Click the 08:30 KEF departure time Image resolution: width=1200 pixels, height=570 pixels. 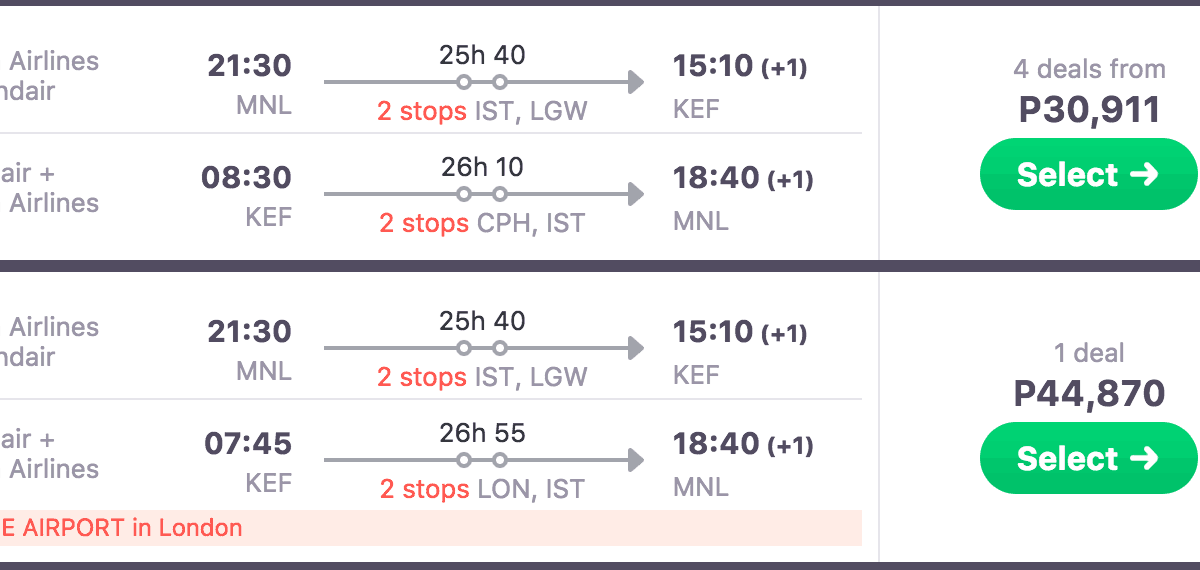(x=246, y=179)
